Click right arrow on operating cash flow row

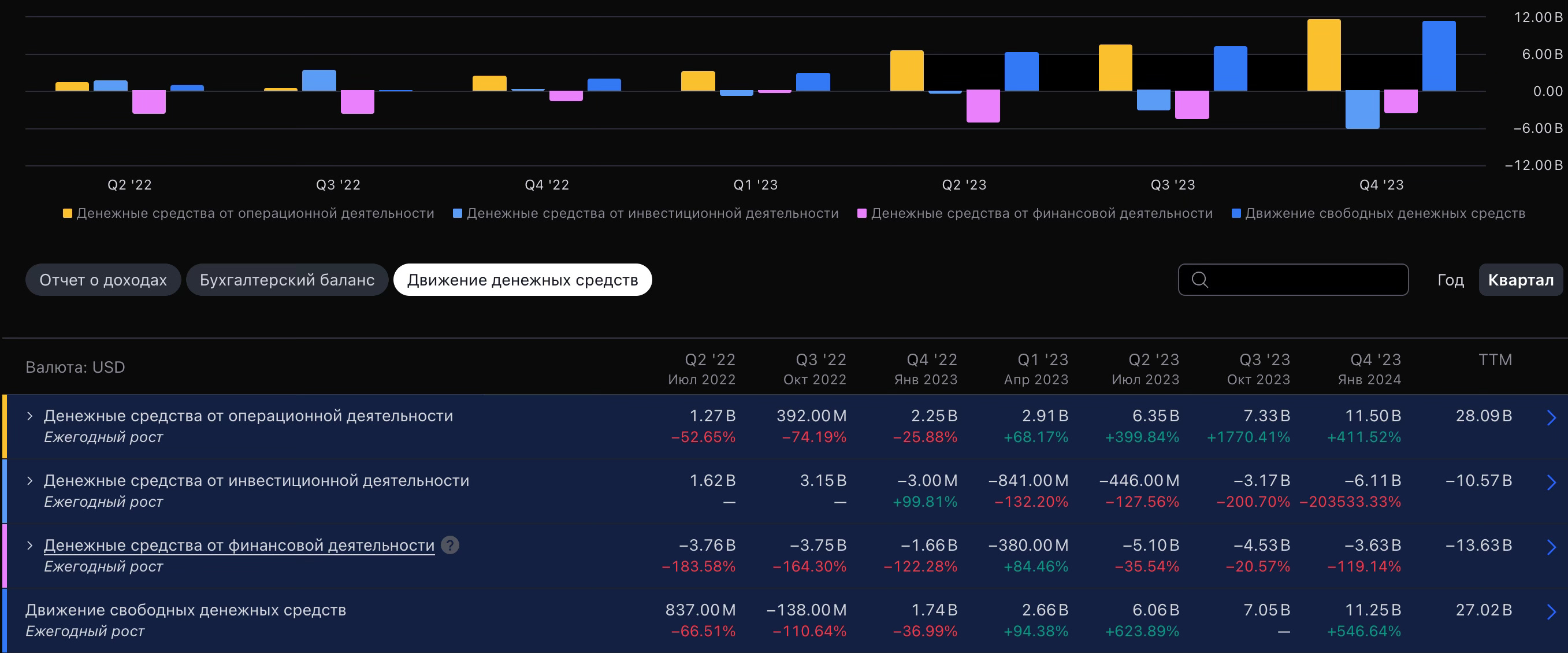point(1551,417)
